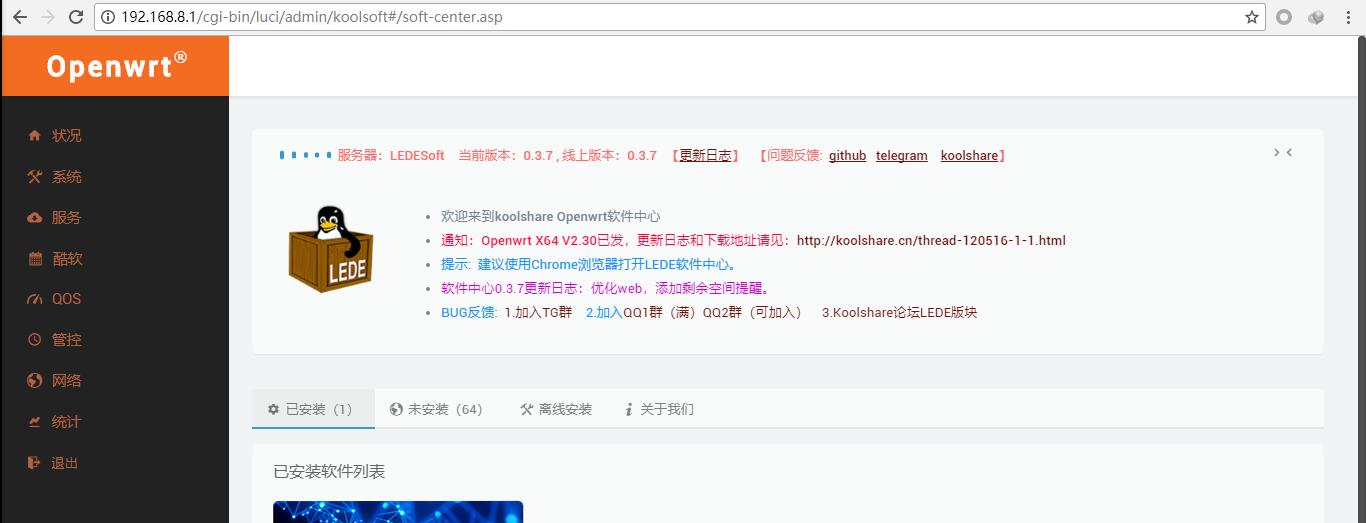The height and width of the screenshot is (523, 1366).
Task: Click the installed software thumbnail
Action: [x=398, y=511]
